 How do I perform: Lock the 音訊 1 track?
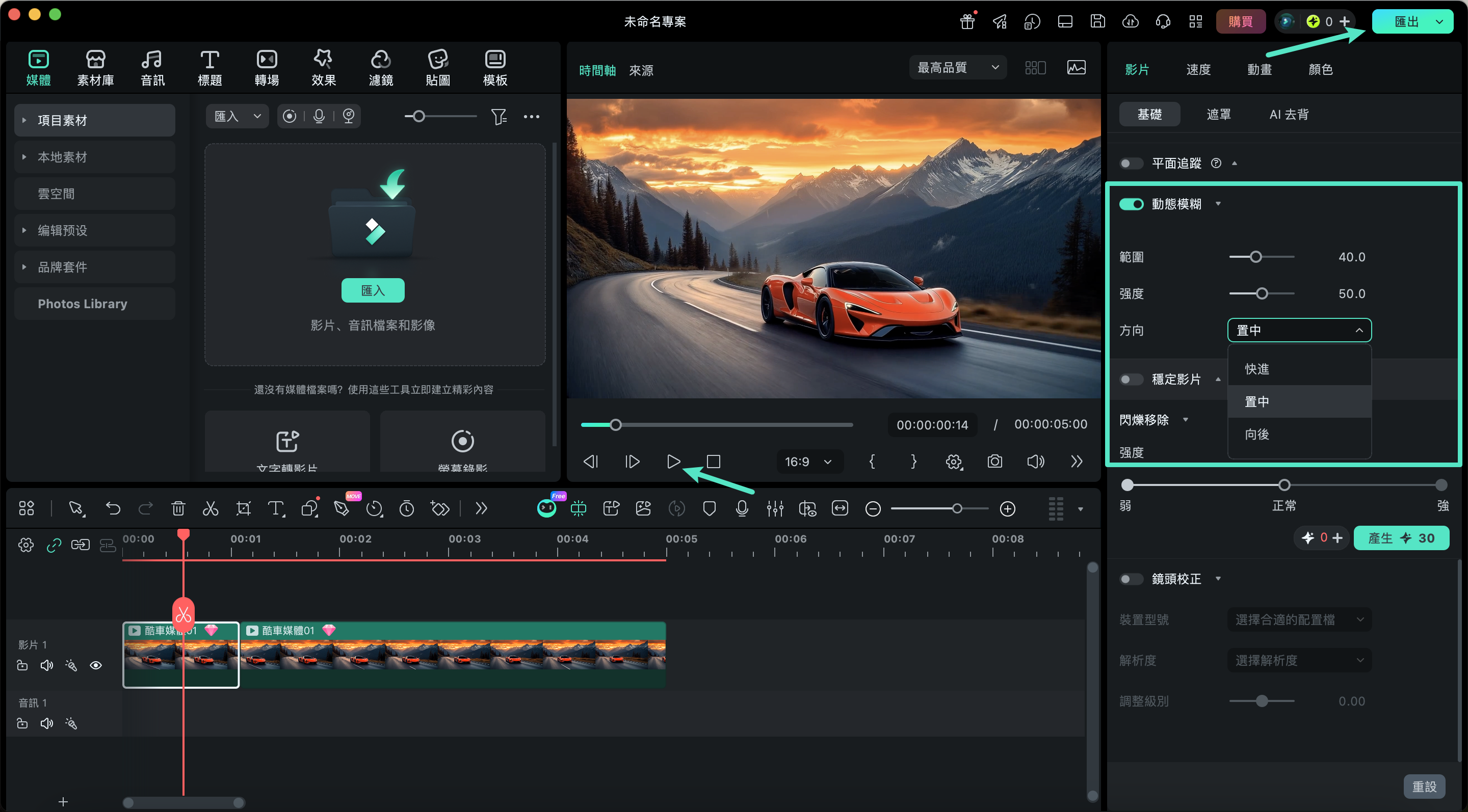[22, 723]
